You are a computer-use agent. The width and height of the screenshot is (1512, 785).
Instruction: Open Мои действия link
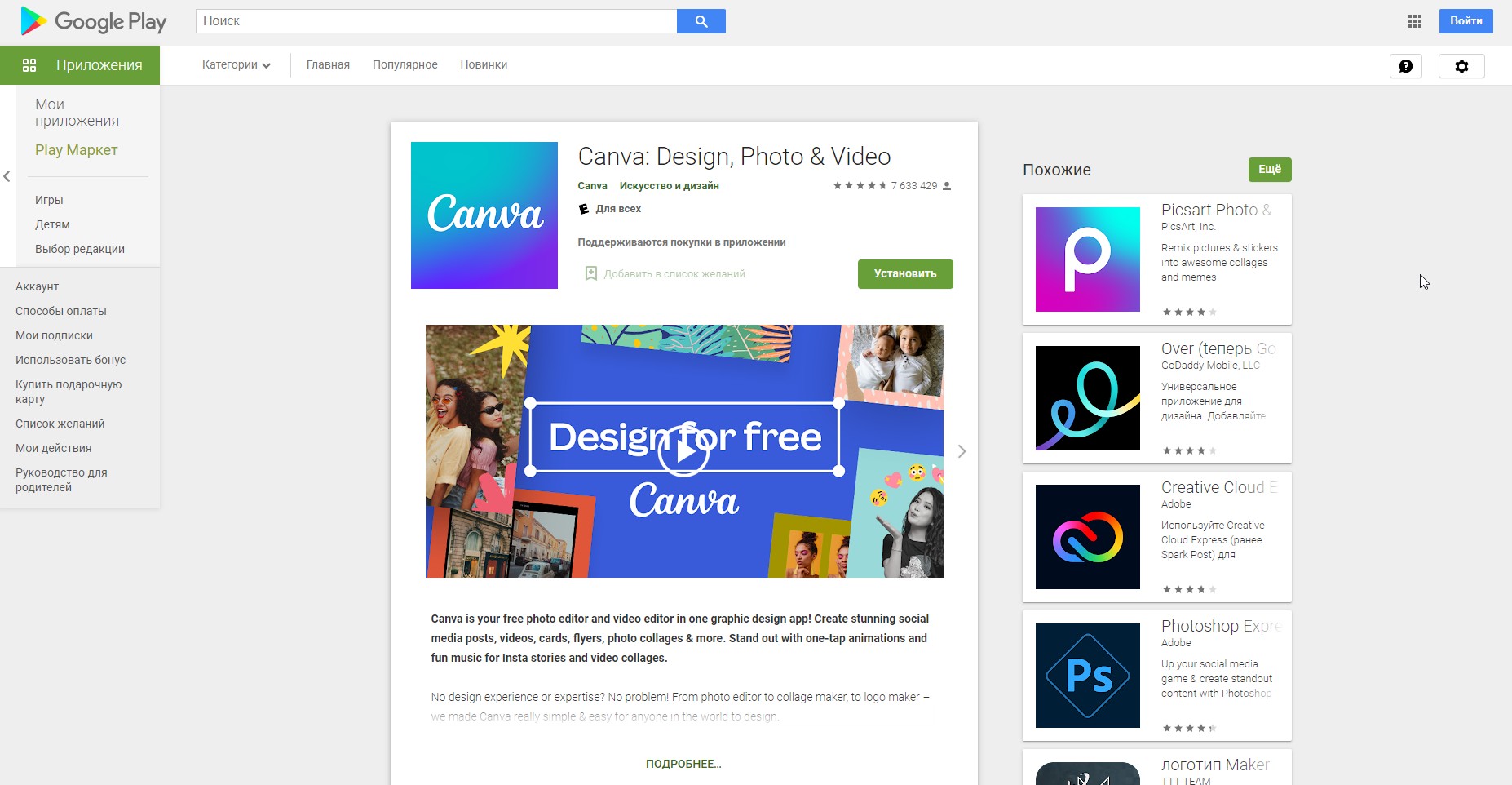click(x=54, y=448)
